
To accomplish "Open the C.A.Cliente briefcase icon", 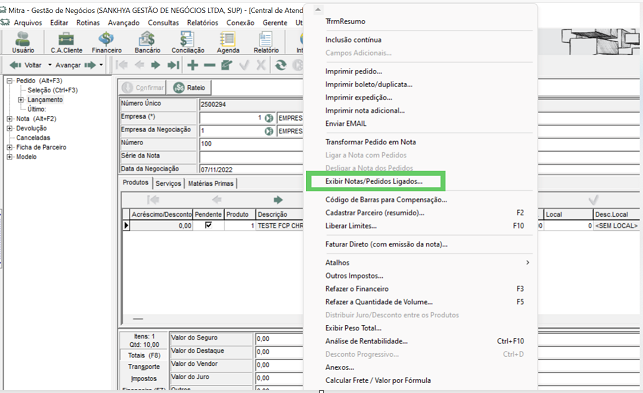I will click(66, 42).
